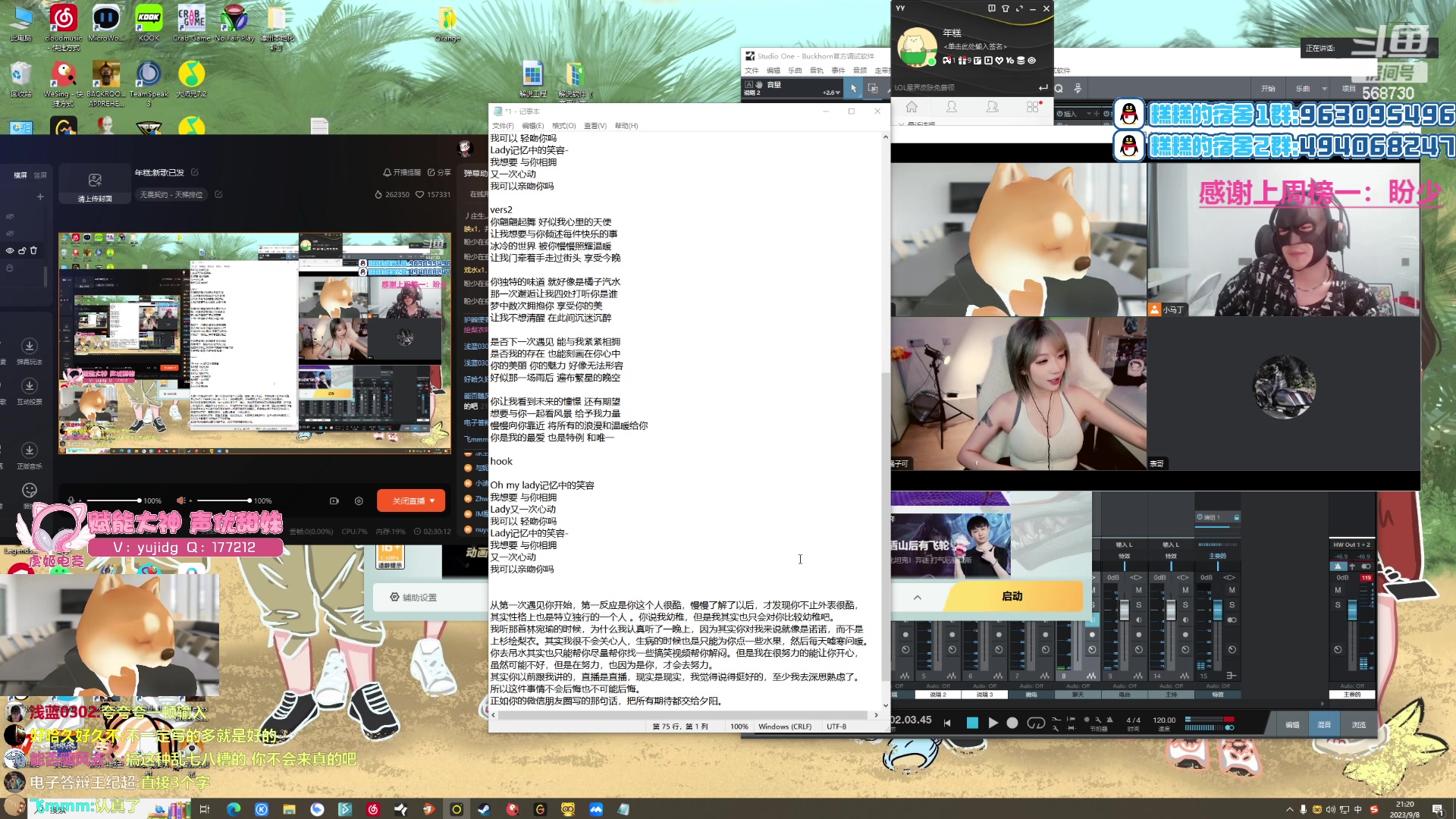Click the main output volume fader
Screen dimensions: 1456x819
point(1352,609)
